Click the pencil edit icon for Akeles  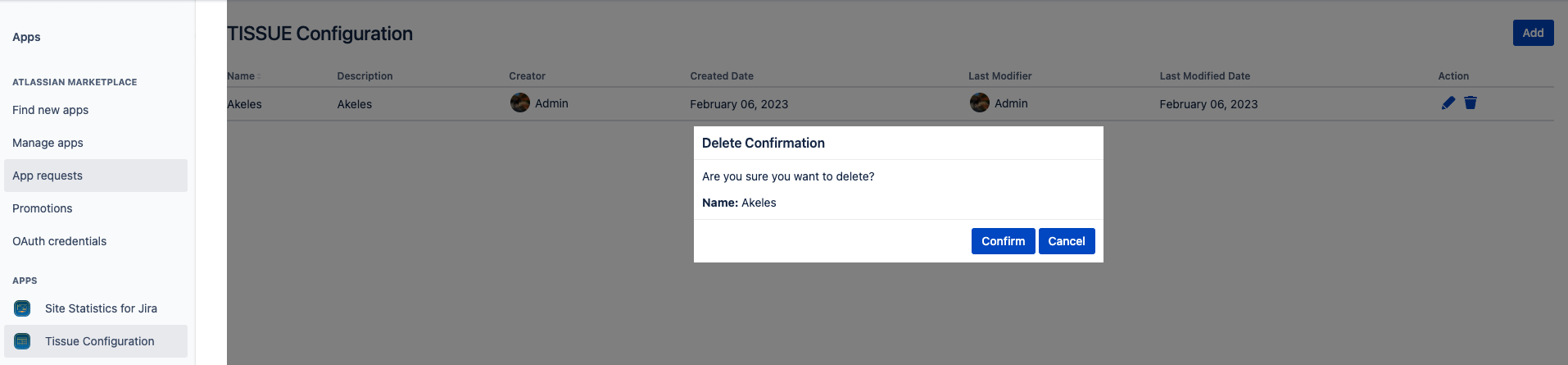[1448, 103]
